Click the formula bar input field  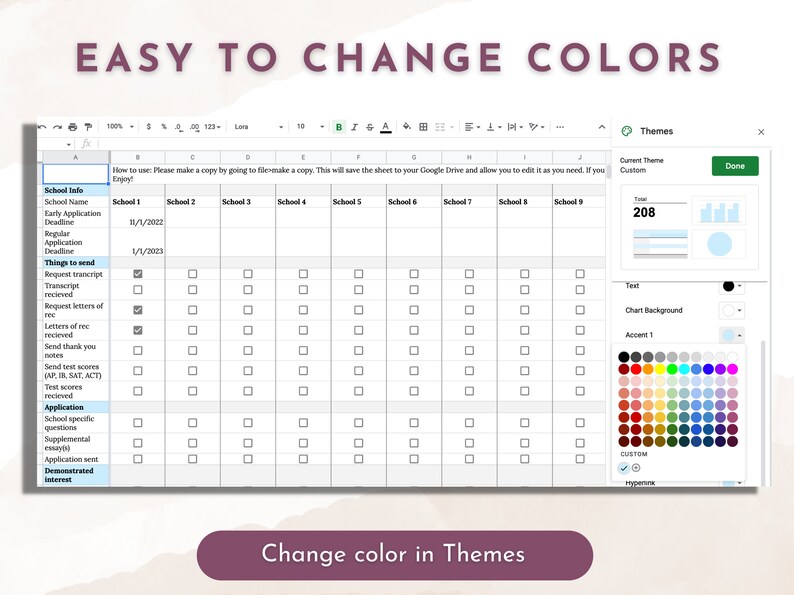point(349,144)
